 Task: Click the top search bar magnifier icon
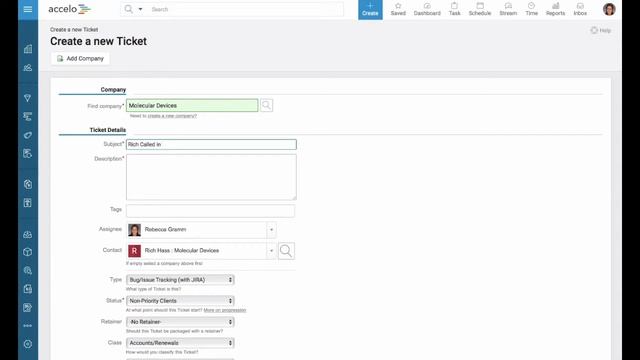(129, 9)
